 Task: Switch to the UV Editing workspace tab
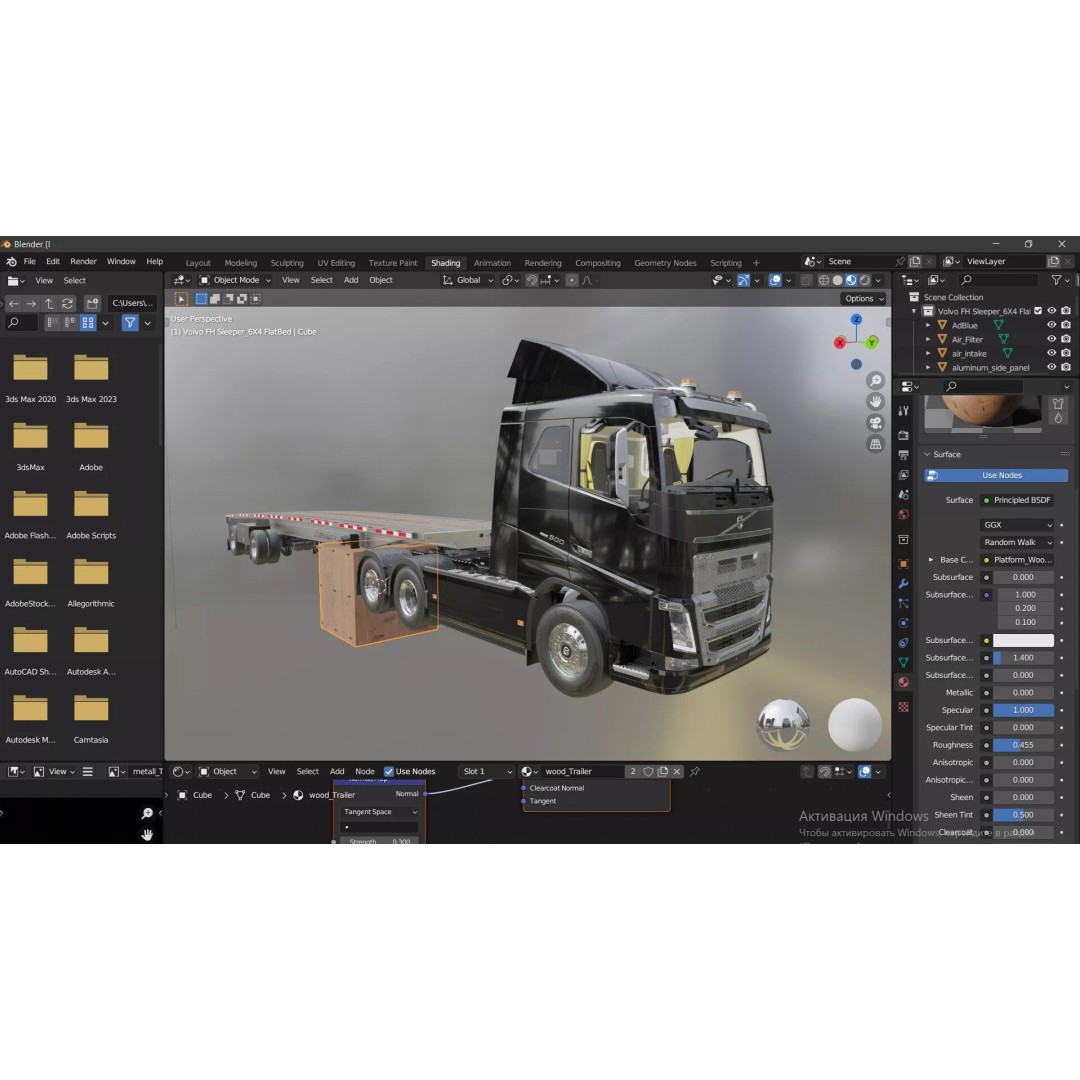(336, 262)
